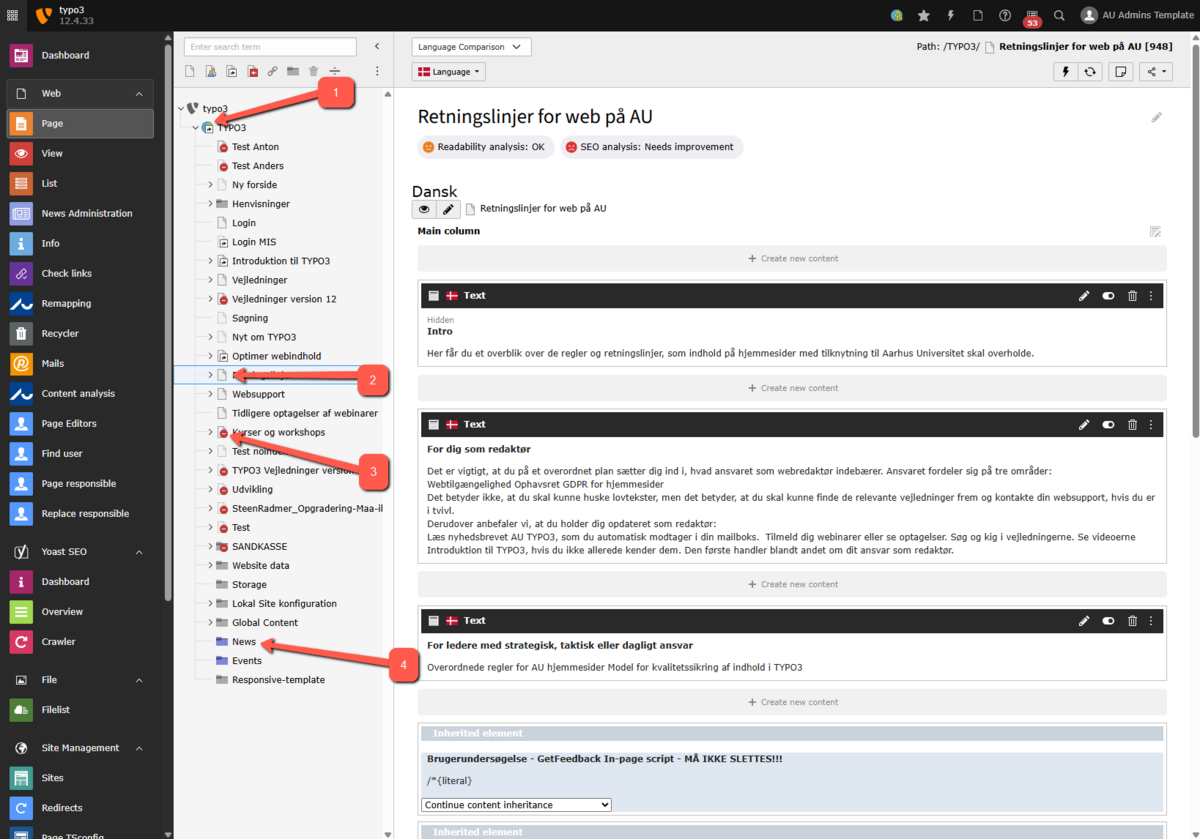This screenshot has width=1200, height=839.
Task: Edit page title with pencil beside heading
Action: click(x=1157, y=117)
